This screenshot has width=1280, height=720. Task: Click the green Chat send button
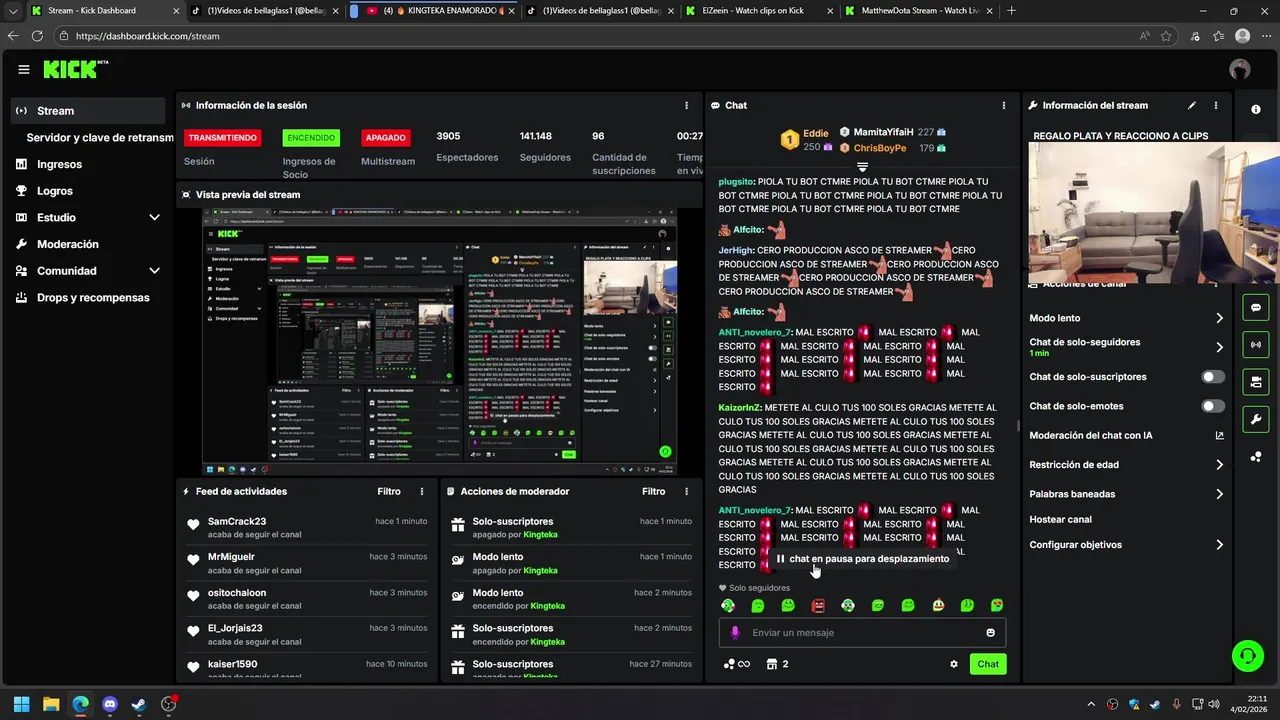tap(988, 664)
